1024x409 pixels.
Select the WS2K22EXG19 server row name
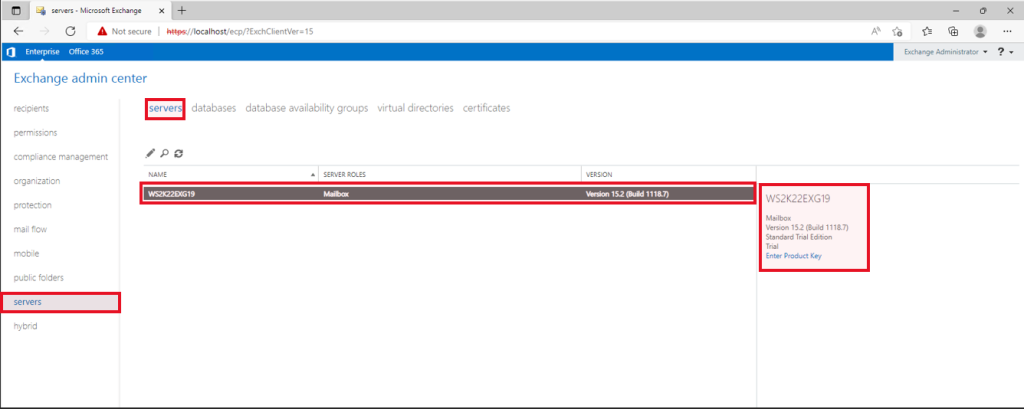[172, 194]
